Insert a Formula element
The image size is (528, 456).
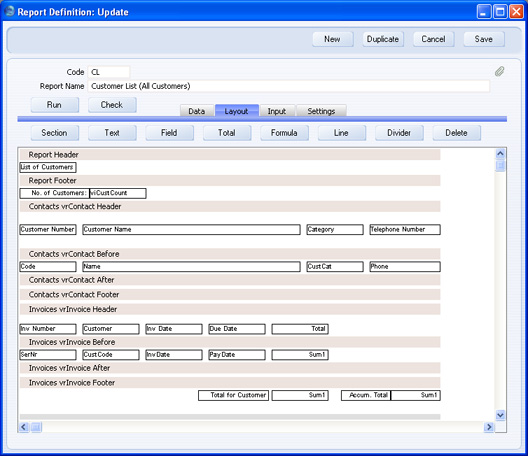coord(284,133)
